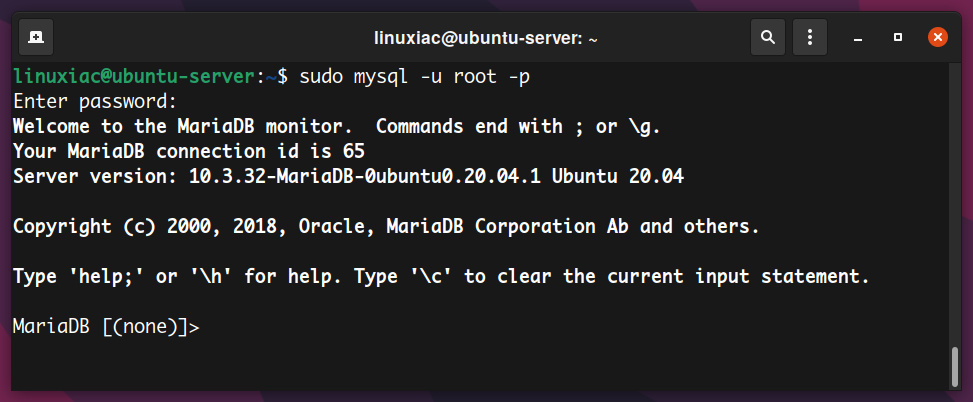Click the linuxiac@ubuntu-server window title
Viewport: 973px width, 402px height.
tap(486, 38)
